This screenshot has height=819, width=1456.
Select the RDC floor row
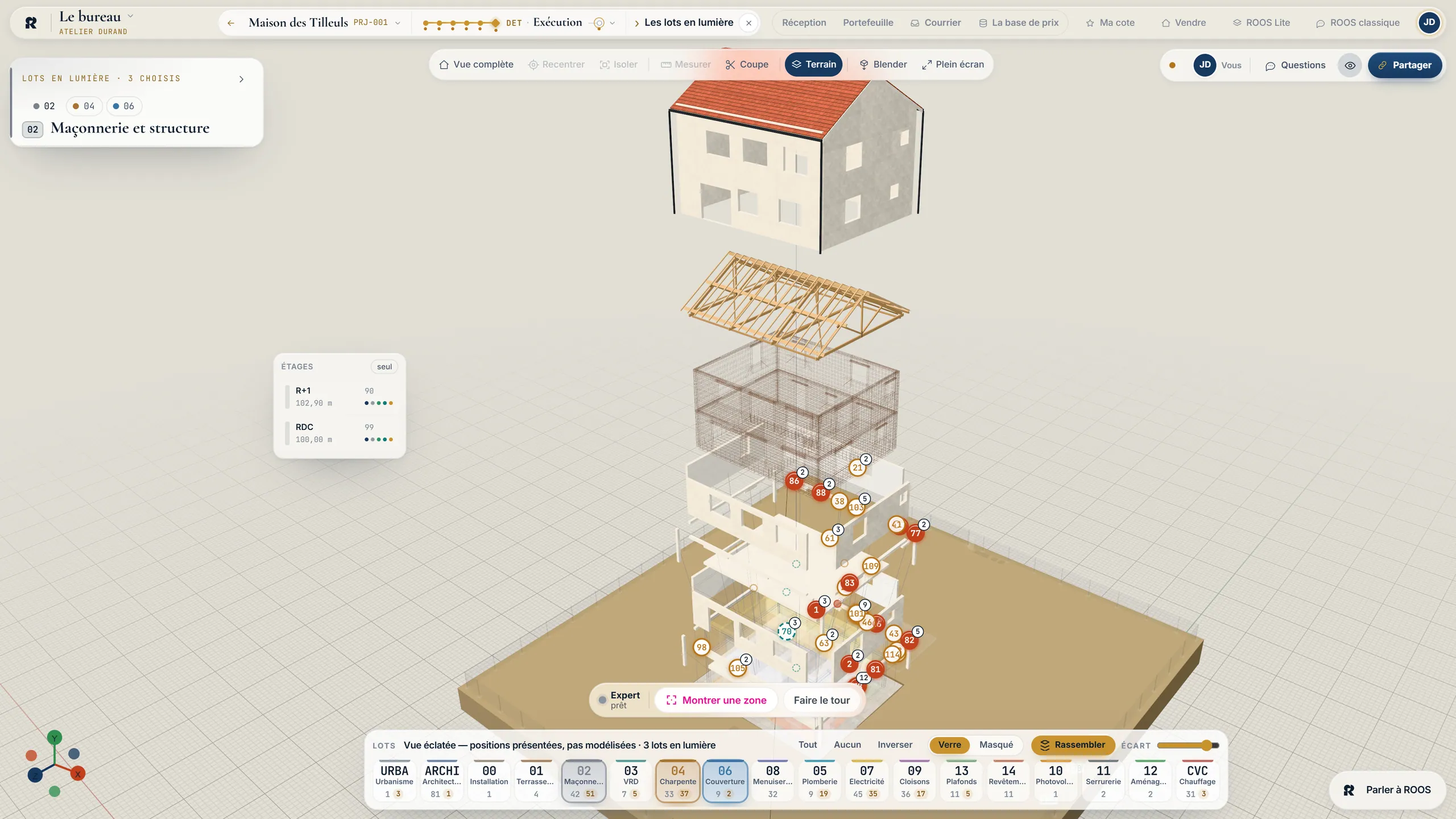pyautogui.click(x=340, y=433)
